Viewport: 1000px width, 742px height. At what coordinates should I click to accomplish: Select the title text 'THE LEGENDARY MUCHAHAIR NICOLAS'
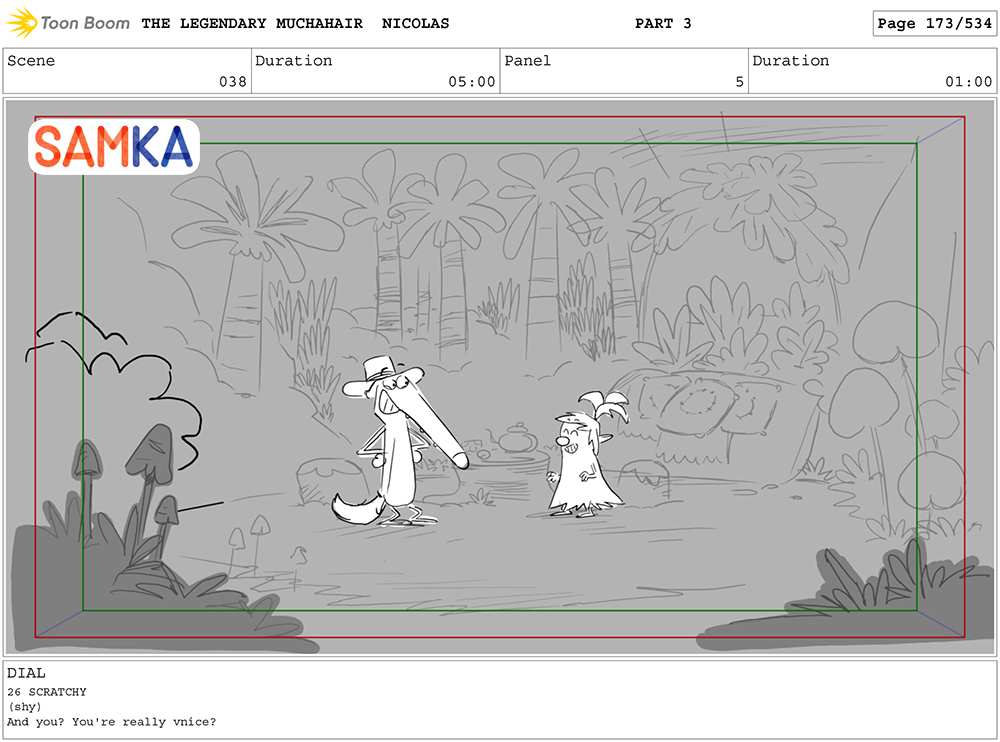295,24
